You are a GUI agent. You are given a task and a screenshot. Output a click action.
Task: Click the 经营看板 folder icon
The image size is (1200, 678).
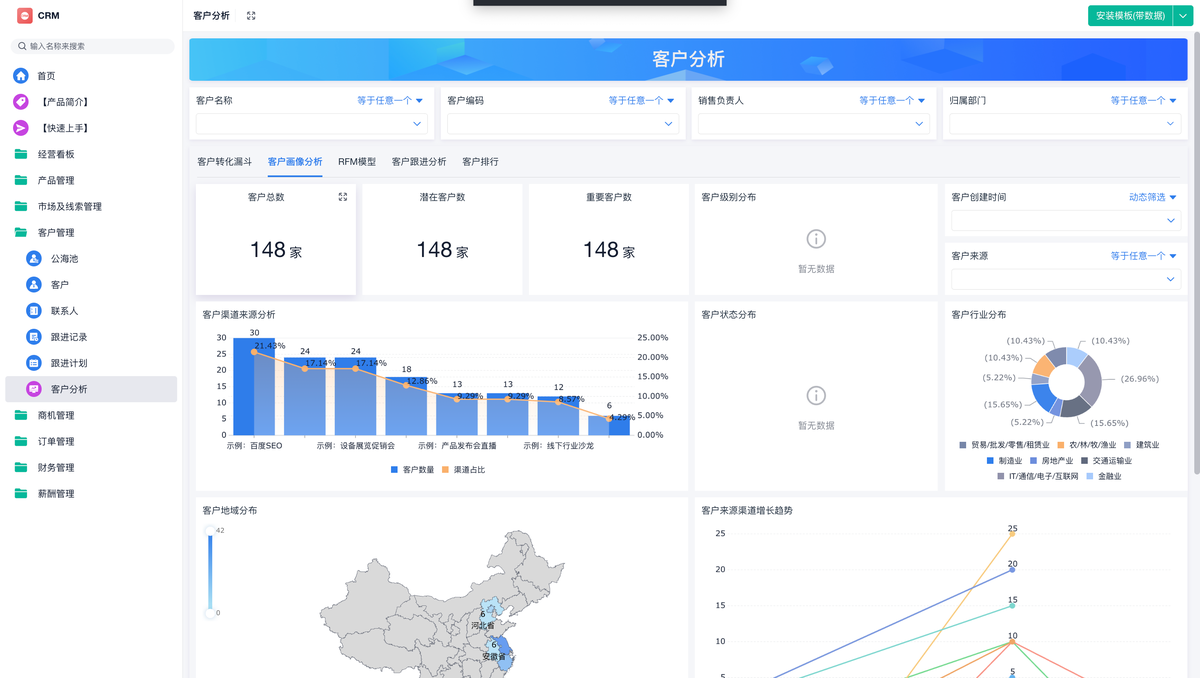pos(21,154)
